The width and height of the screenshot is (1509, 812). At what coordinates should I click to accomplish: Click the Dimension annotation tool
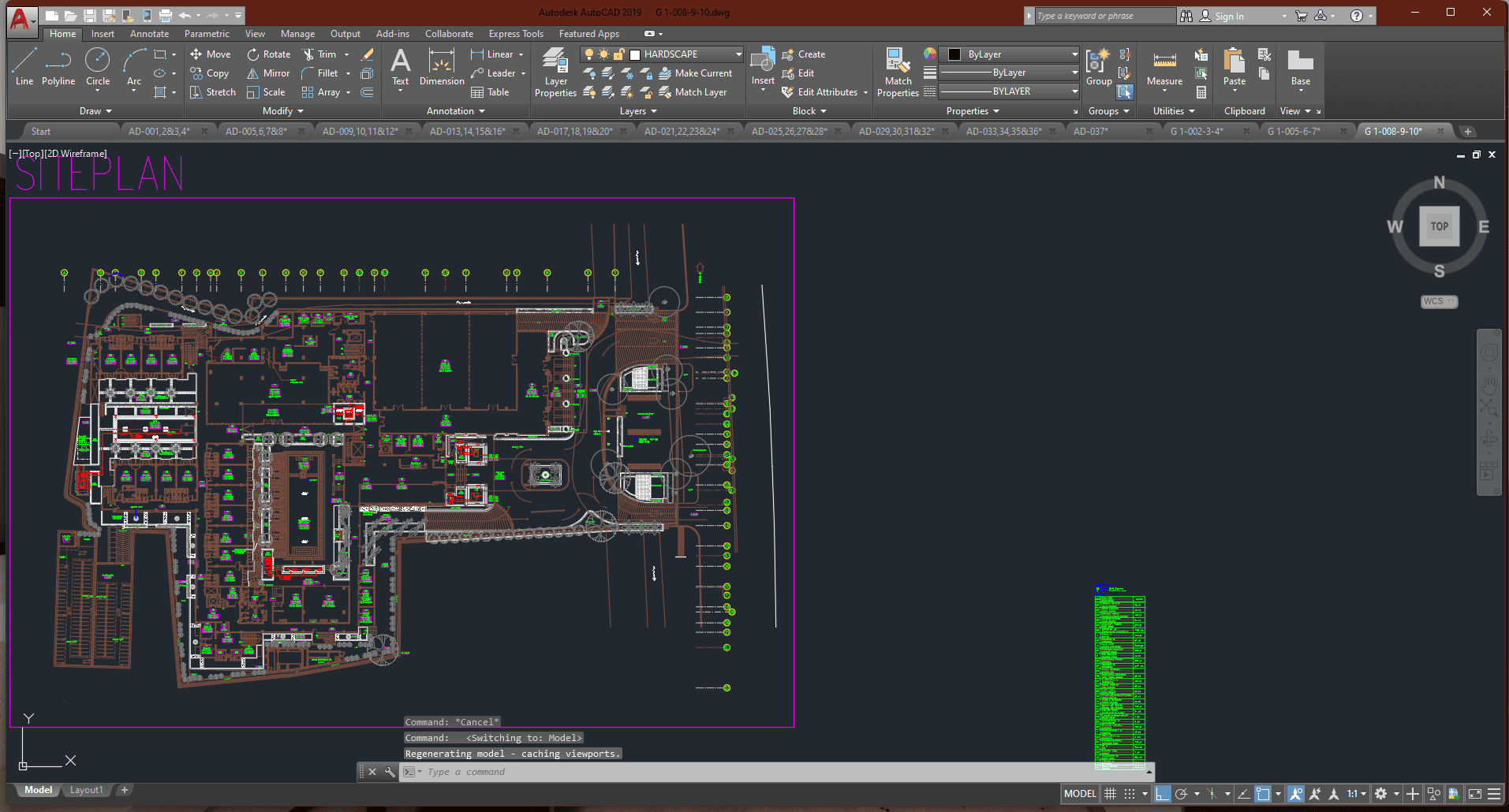(442, 67)
